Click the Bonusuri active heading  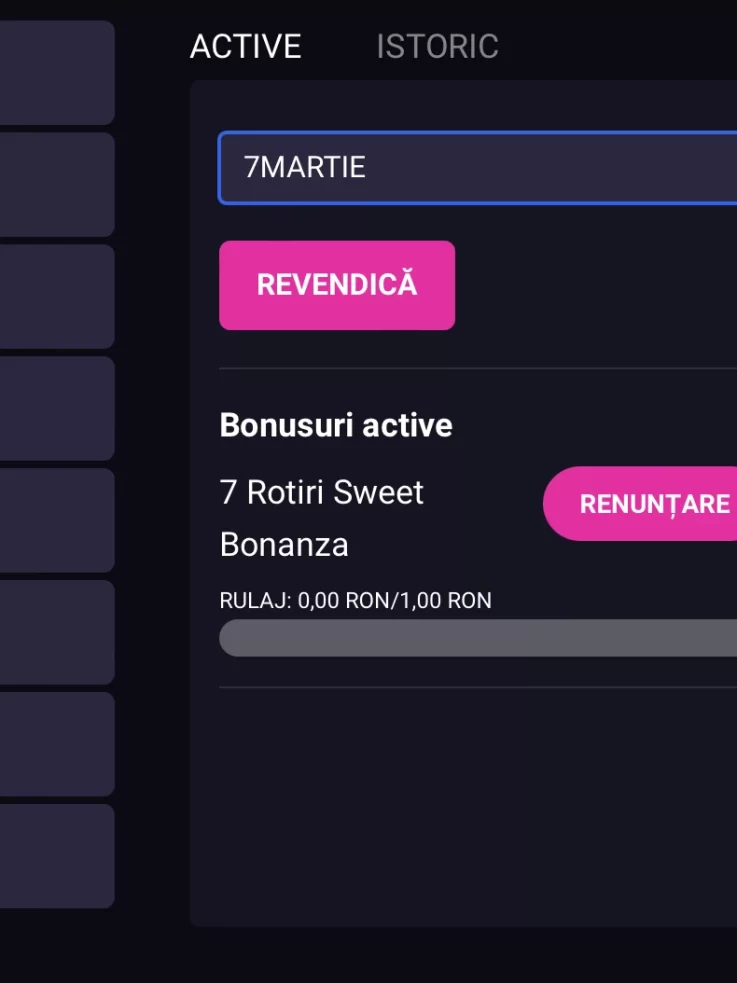(336, 425)
